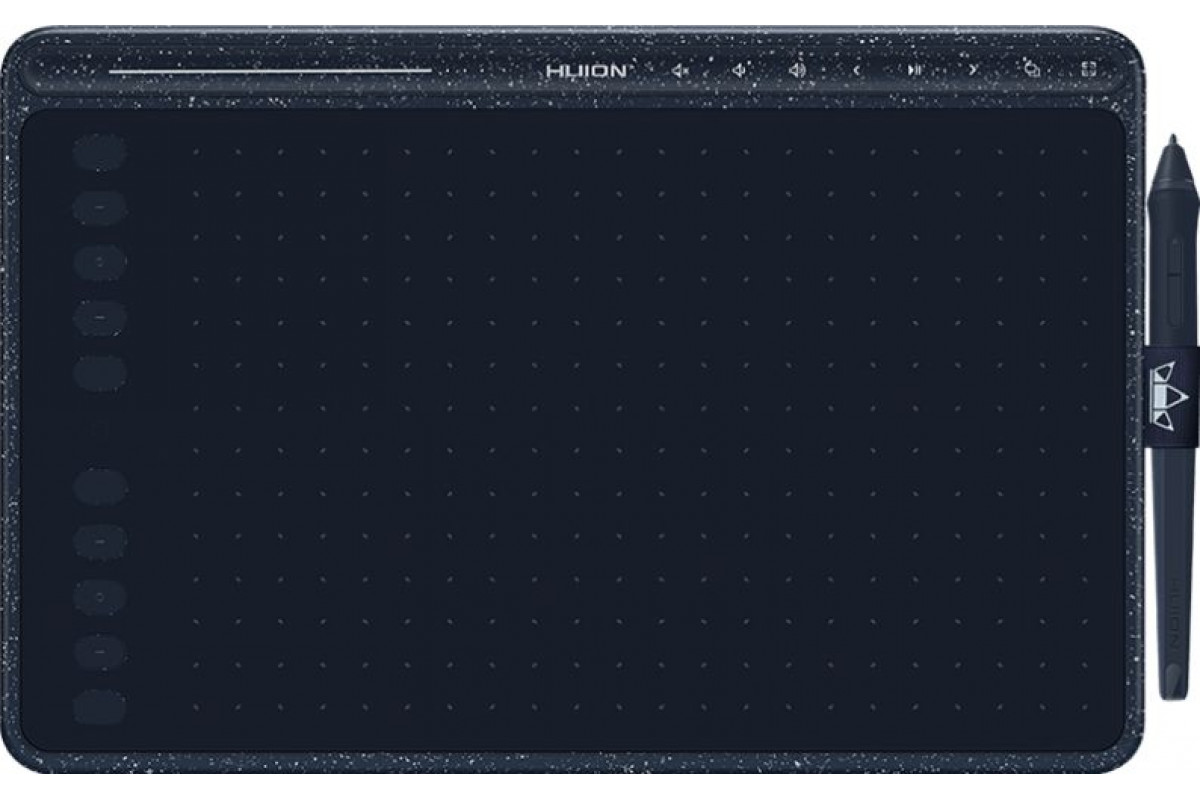Screen dimensions: 1200x800
Task: Tap the four-corner fullscreen icon
Action: coord(1090,70)
